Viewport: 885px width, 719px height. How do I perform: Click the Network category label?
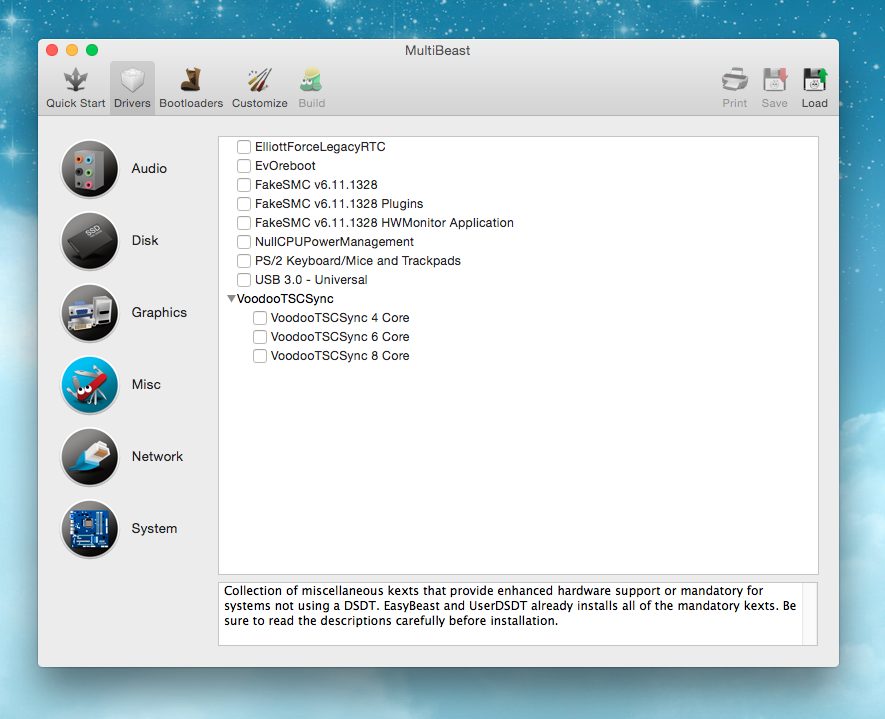click(x=157, y=457)
